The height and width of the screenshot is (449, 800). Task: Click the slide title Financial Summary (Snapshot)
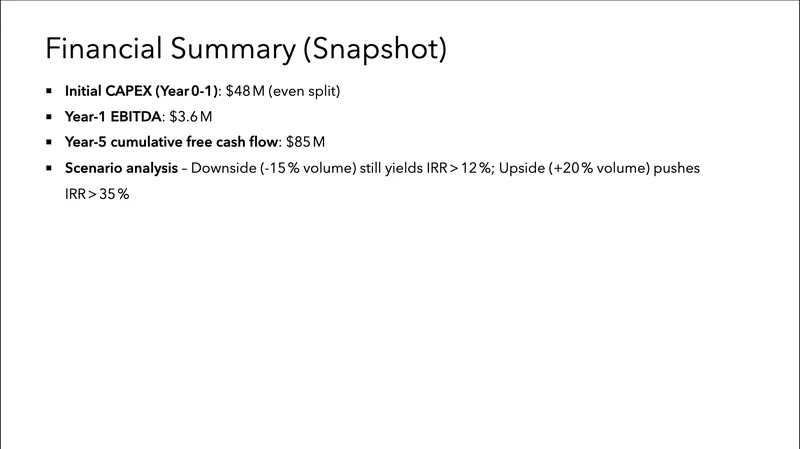point(245,48)
